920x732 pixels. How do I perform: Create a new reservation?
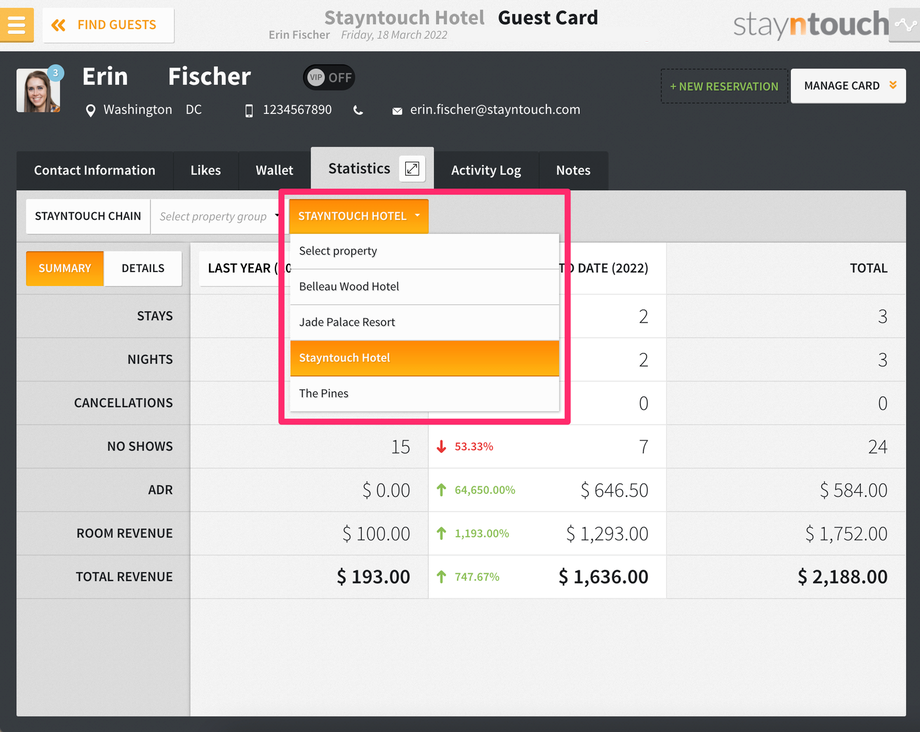724,86
